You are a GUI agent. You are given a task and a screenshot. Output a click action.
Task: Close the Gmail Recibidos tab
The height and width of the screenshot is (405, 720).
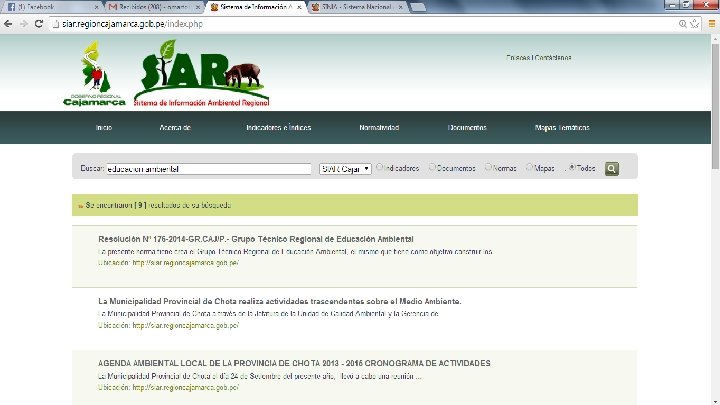pyautogui.click(x=198, y=7)
